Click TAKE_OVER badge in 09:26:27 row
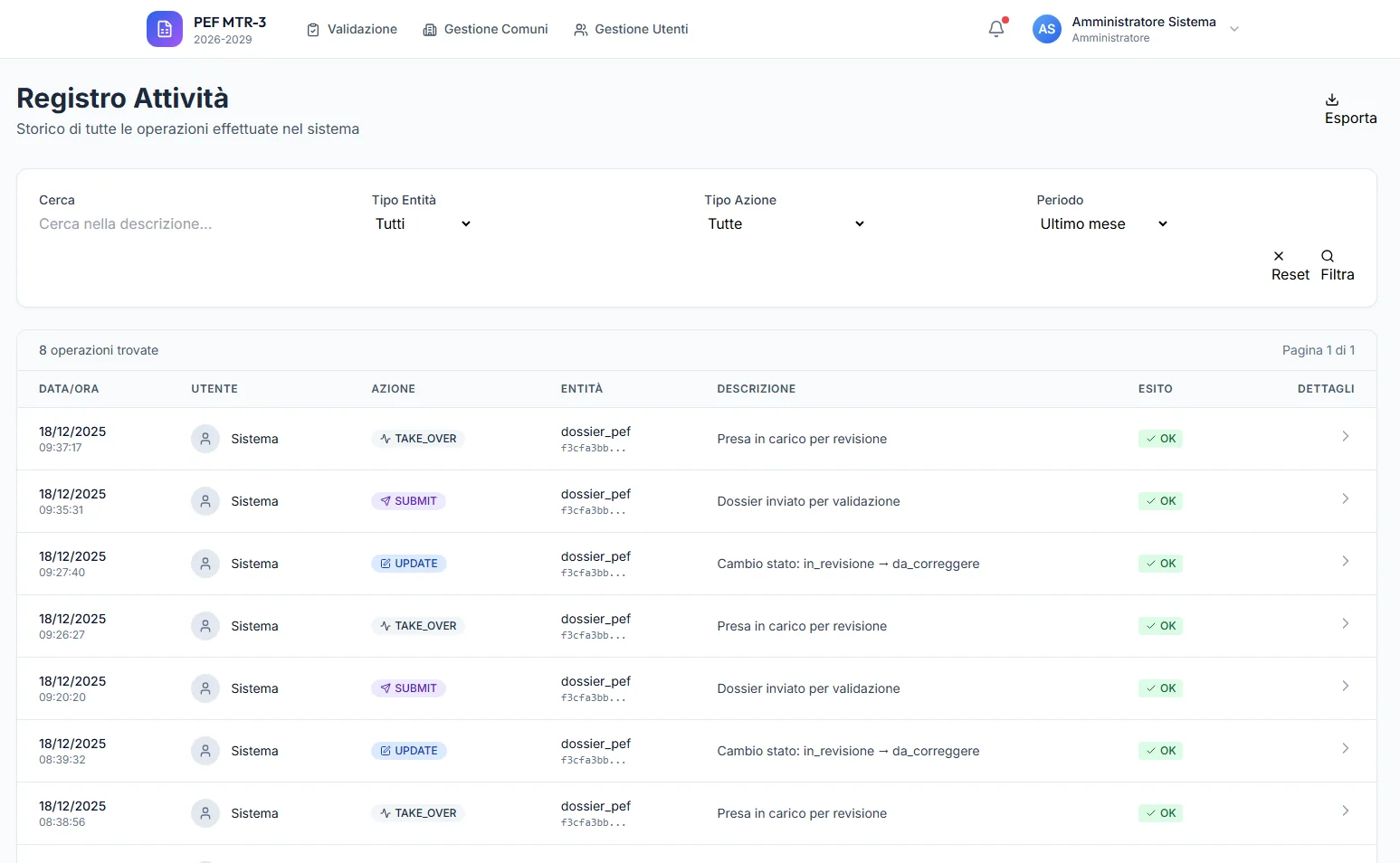 [x=418, y=626]
